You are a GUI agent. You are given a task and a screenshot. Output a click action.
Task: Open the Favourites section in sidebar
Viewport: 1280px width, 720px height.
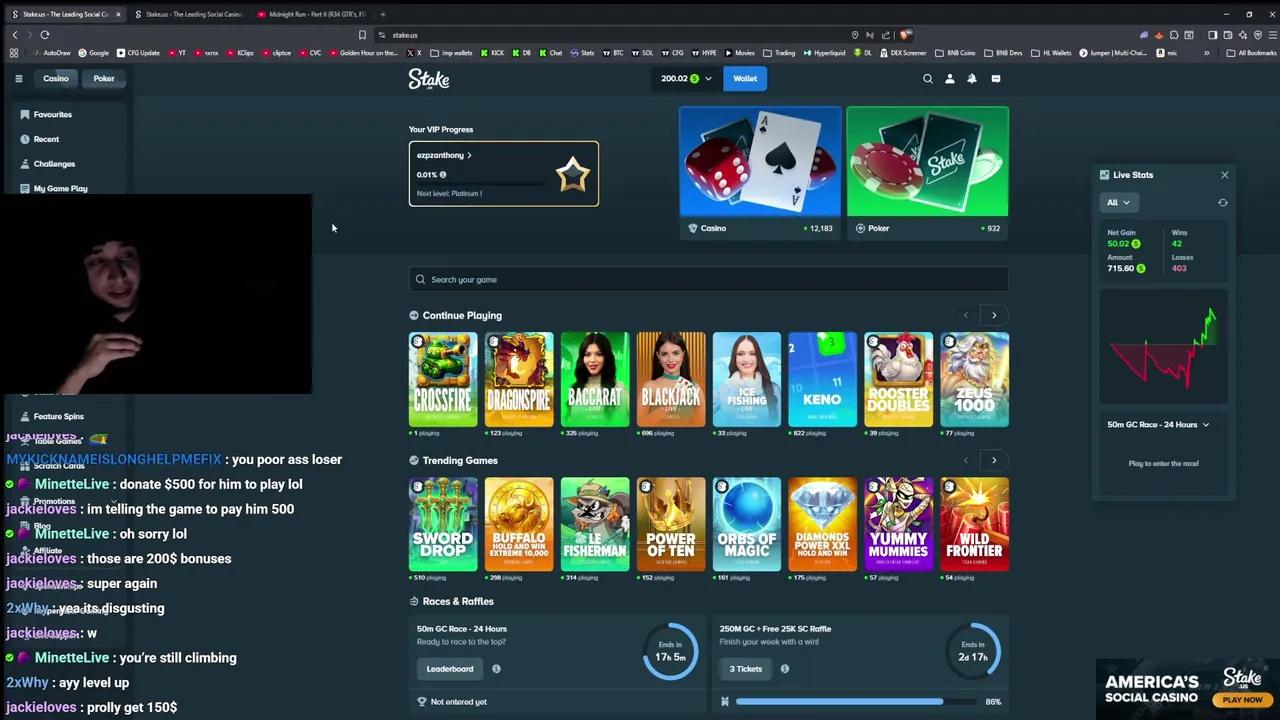pyautogui.click(x=50, y=114)
